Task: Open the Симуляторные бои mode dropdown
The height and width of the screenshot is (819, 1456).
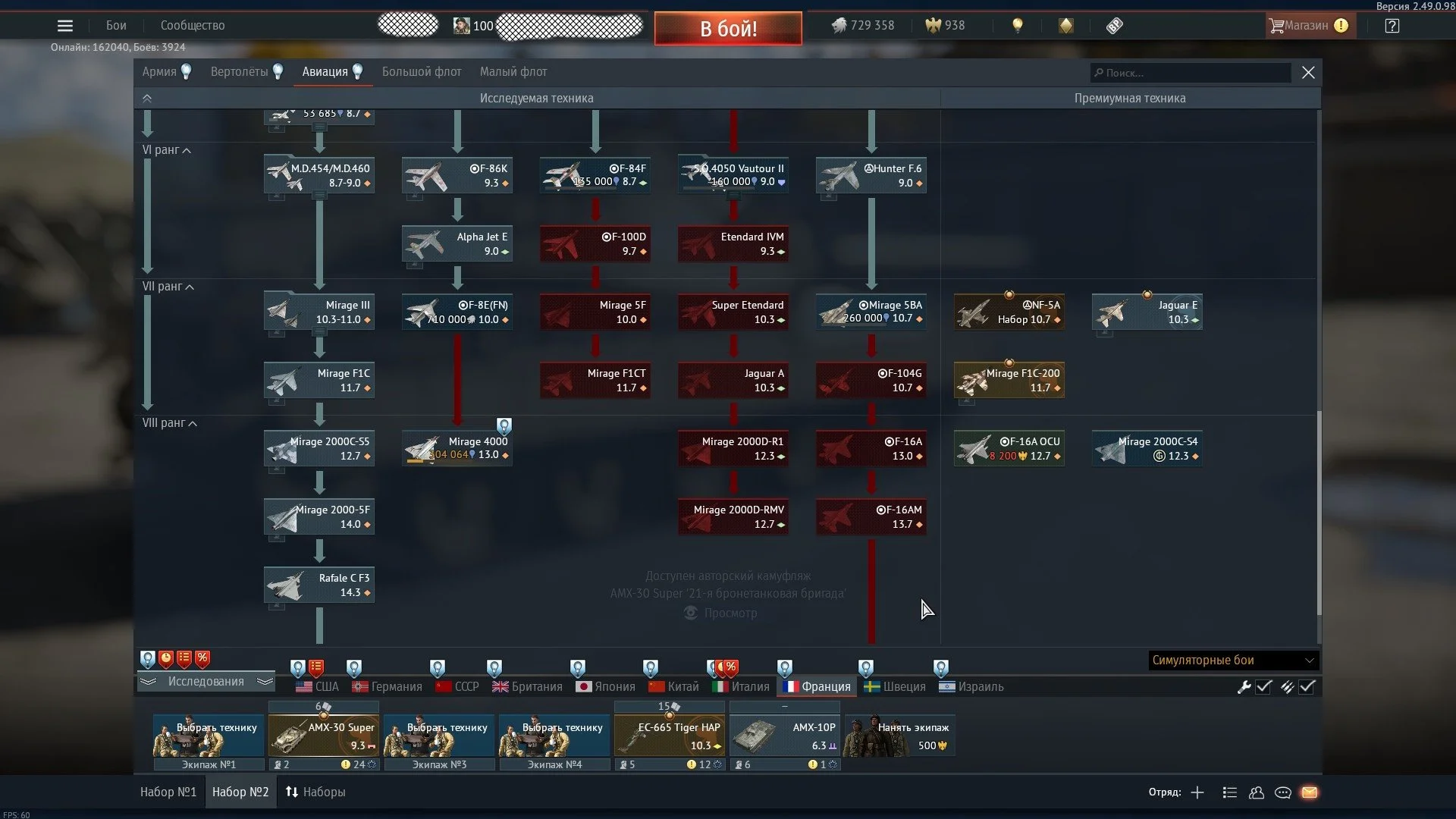Action: (x=1233, y=661)
